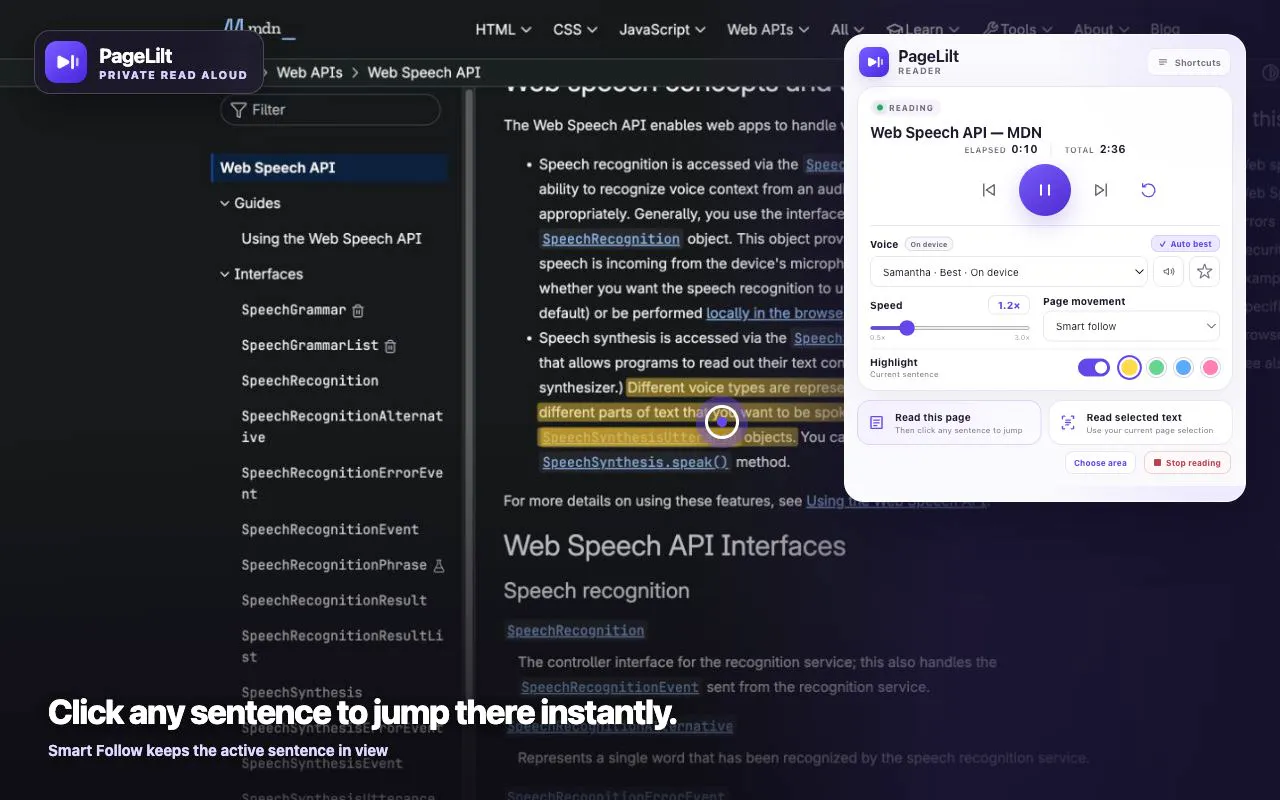Click the MDN logo
This screenshot has height=800, width=1280.
coord(258,28)
